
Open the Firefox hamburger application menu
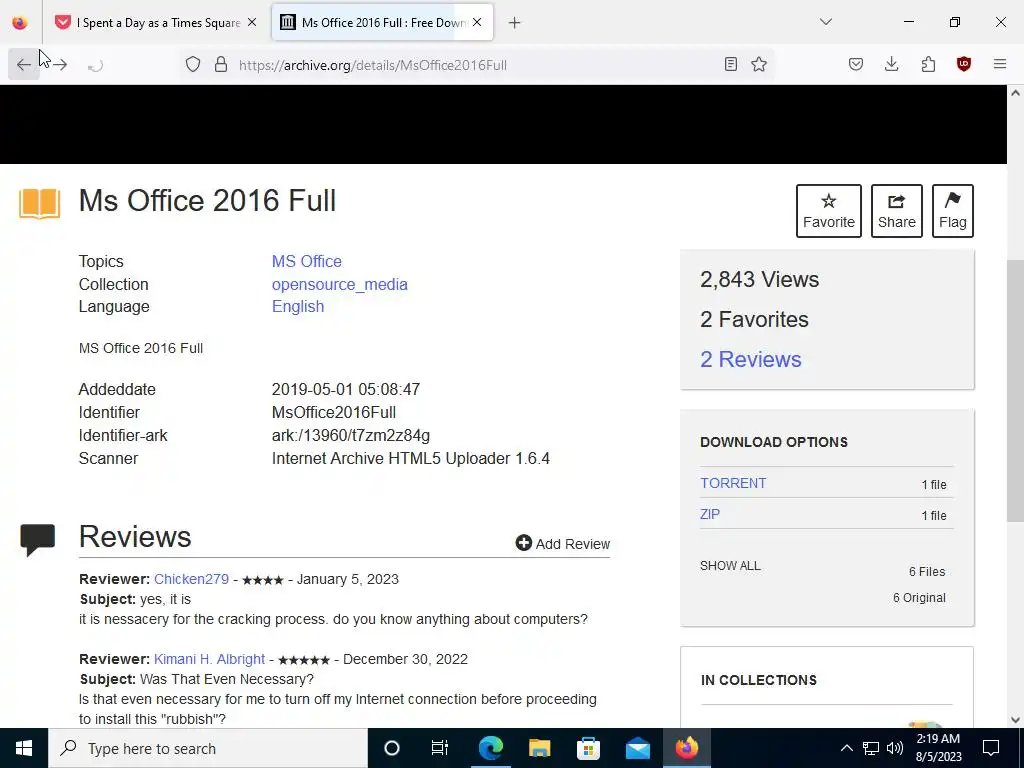(1000, 64)
